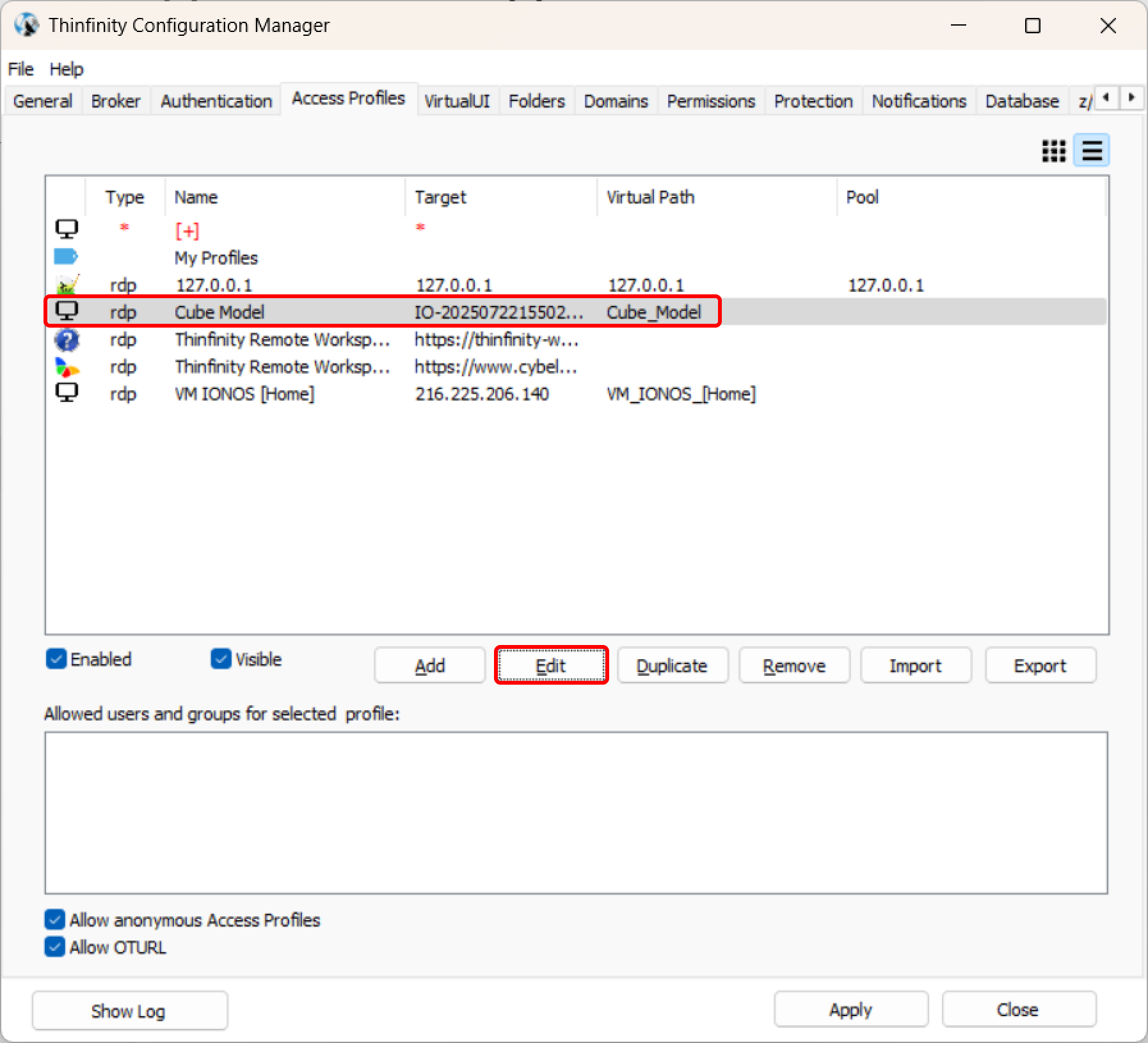Sort by Virtual Path column header
The height and width of the screenshot is (1043, 1148).
717,197
